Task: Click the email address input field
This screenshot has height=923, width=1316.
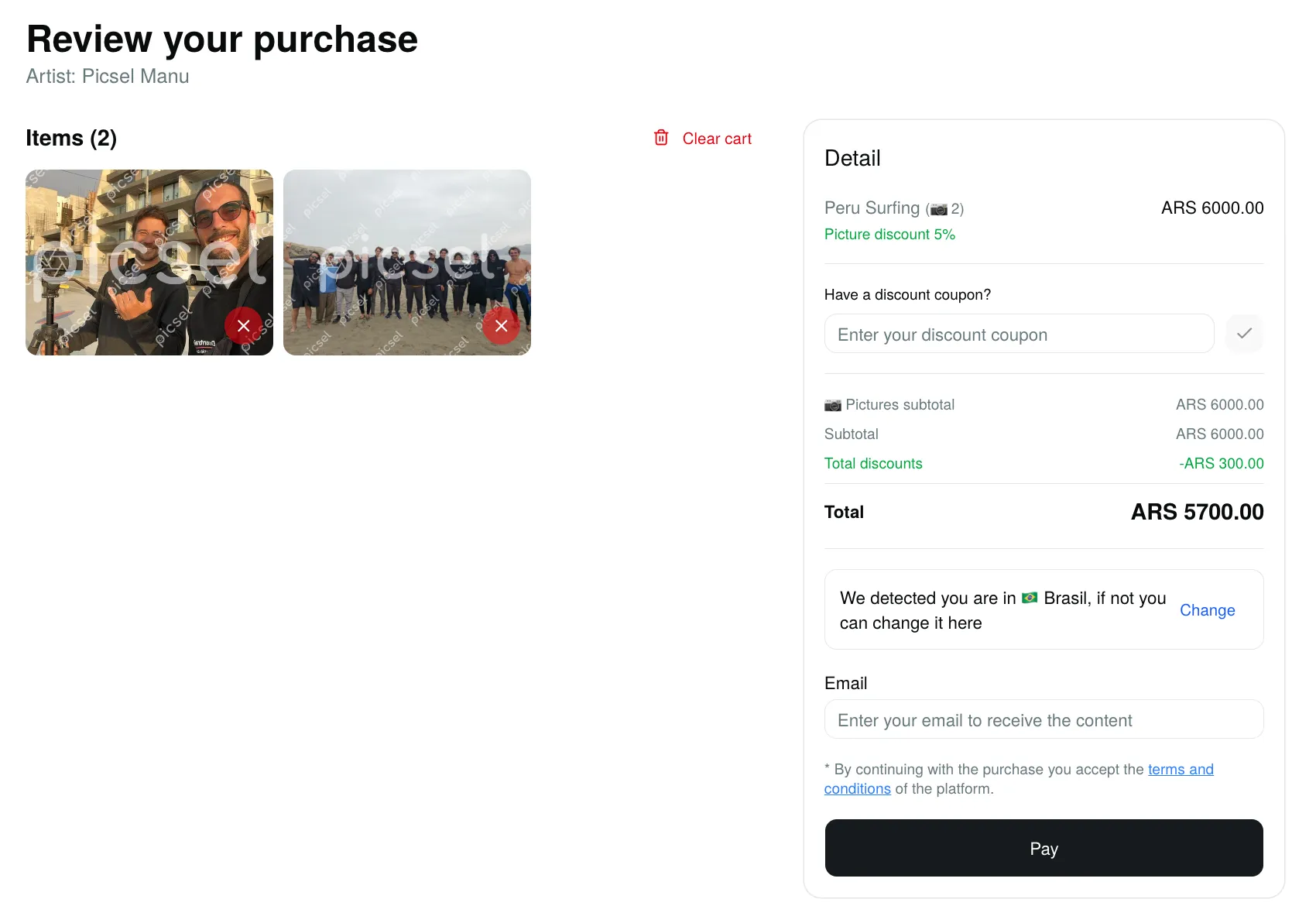Action: point(1044,720)
